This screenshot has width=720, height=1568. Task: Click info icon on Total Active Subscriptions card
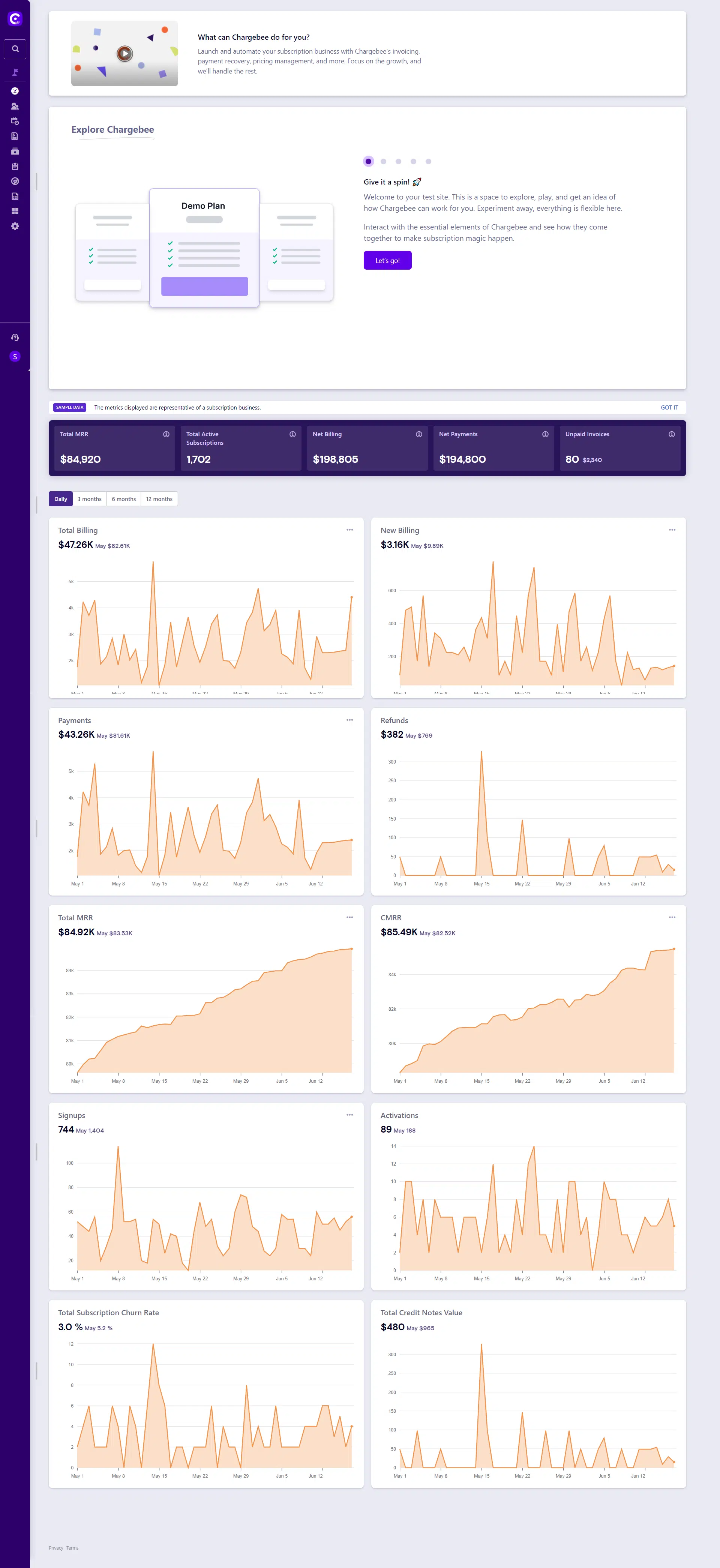click(x=293, y=434)
